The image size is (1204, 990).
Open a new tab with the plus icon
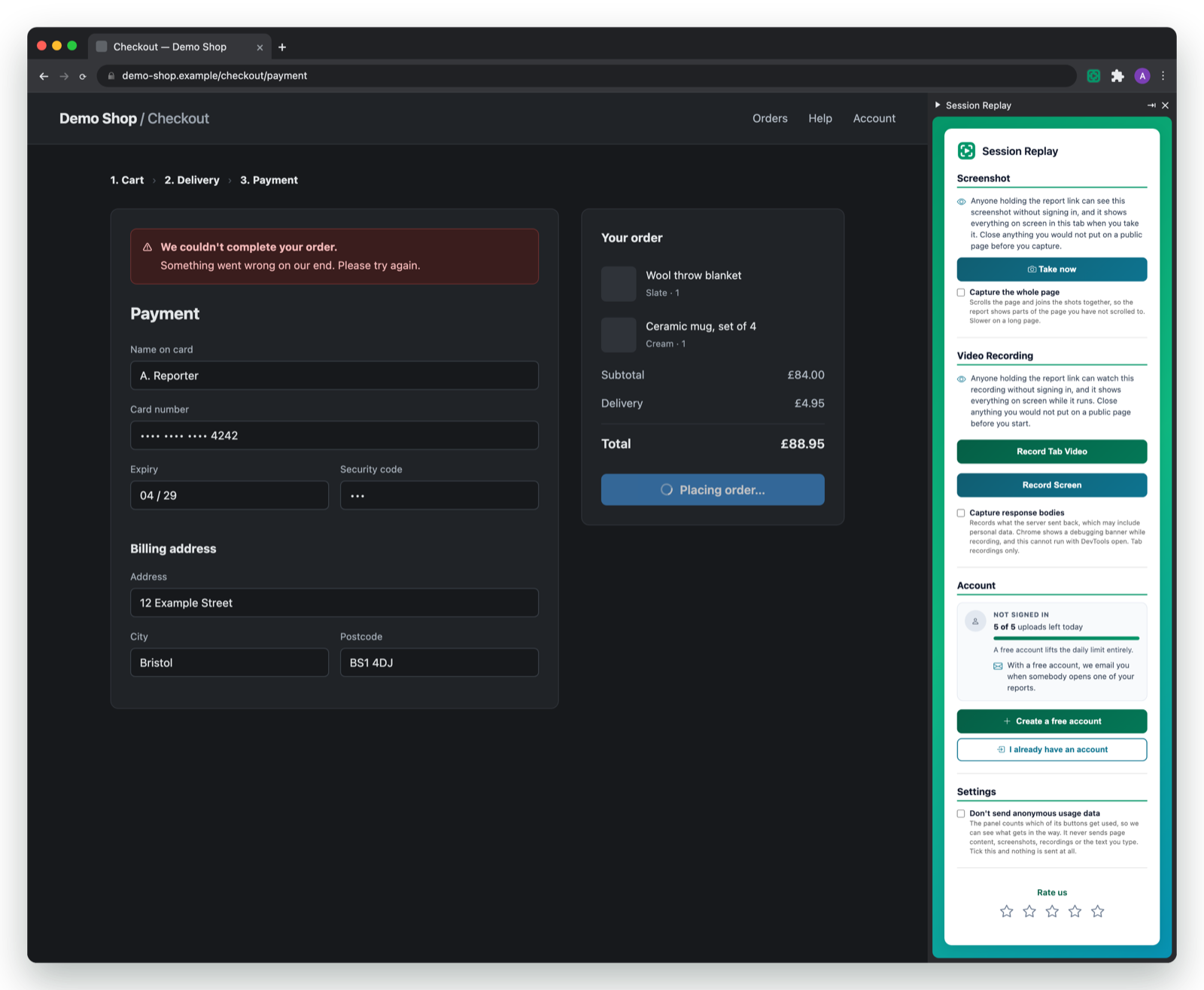(x=282, y=47)
